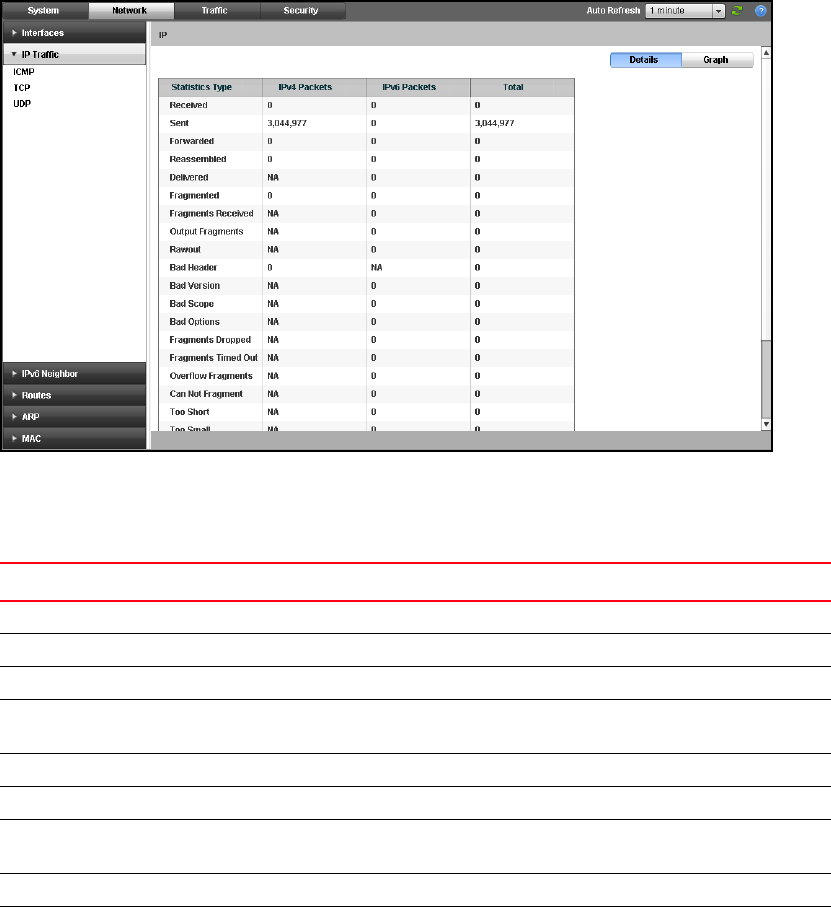This screenshot has width=831, height=907.
Task: Click the scrollbar down arrow
Action: click(x=766, y=424)
